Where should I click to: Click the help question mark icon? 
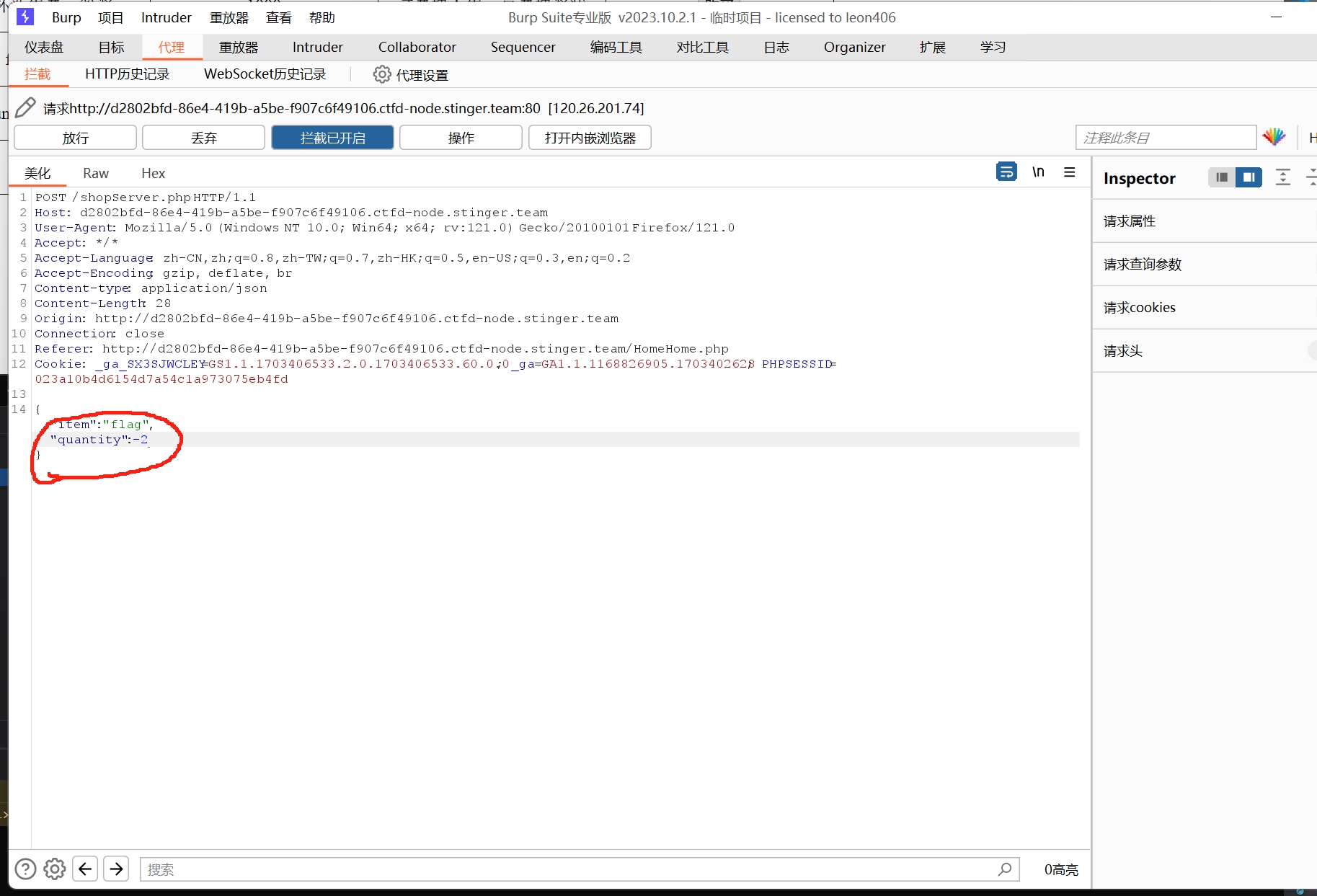(25, 869)
